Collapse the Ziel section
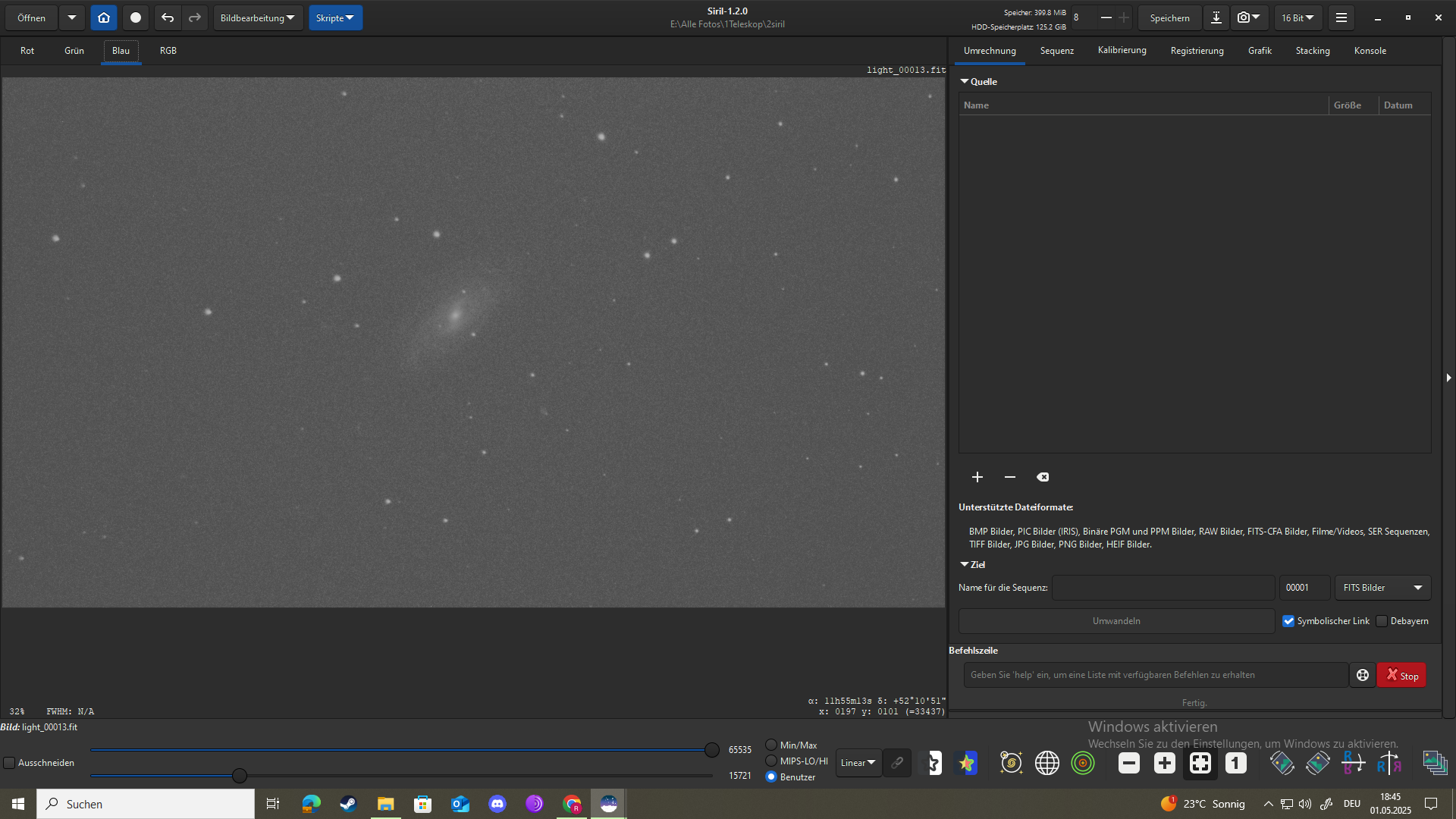1456x819 pixels. [x=965, y=564]
